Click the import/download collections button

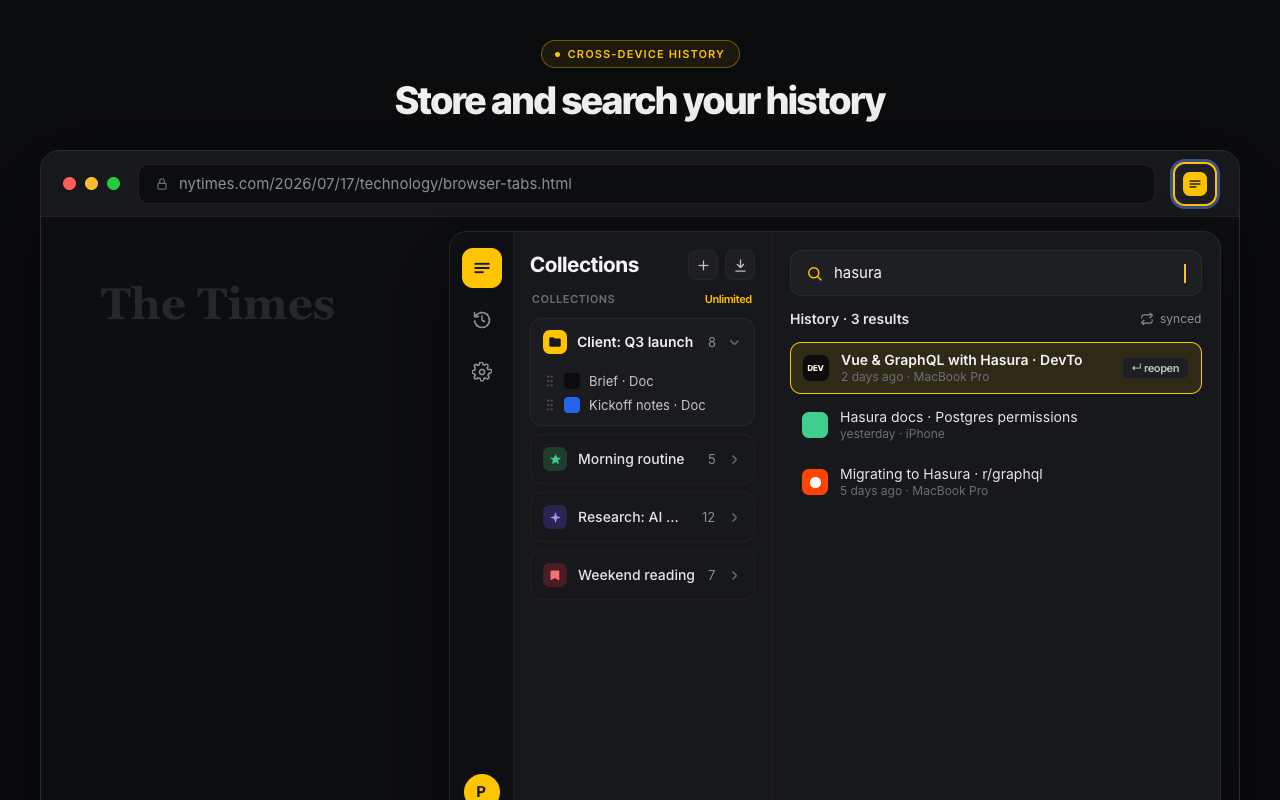pos(740,265)
